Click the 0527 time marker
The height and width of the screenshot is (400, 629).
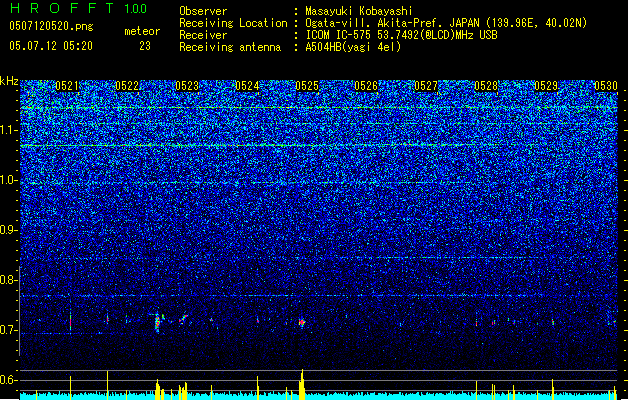coord(426,86)
